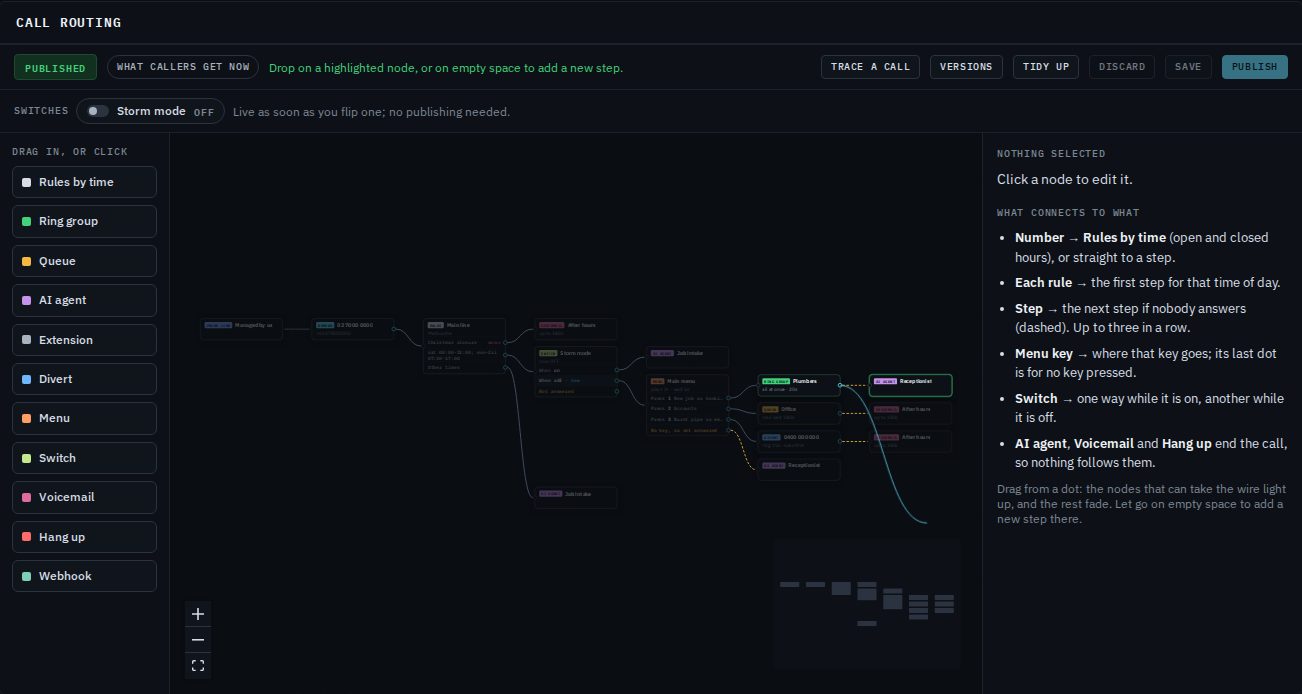
Task: Zoom out with the minus button
Action: coord(198,640)
